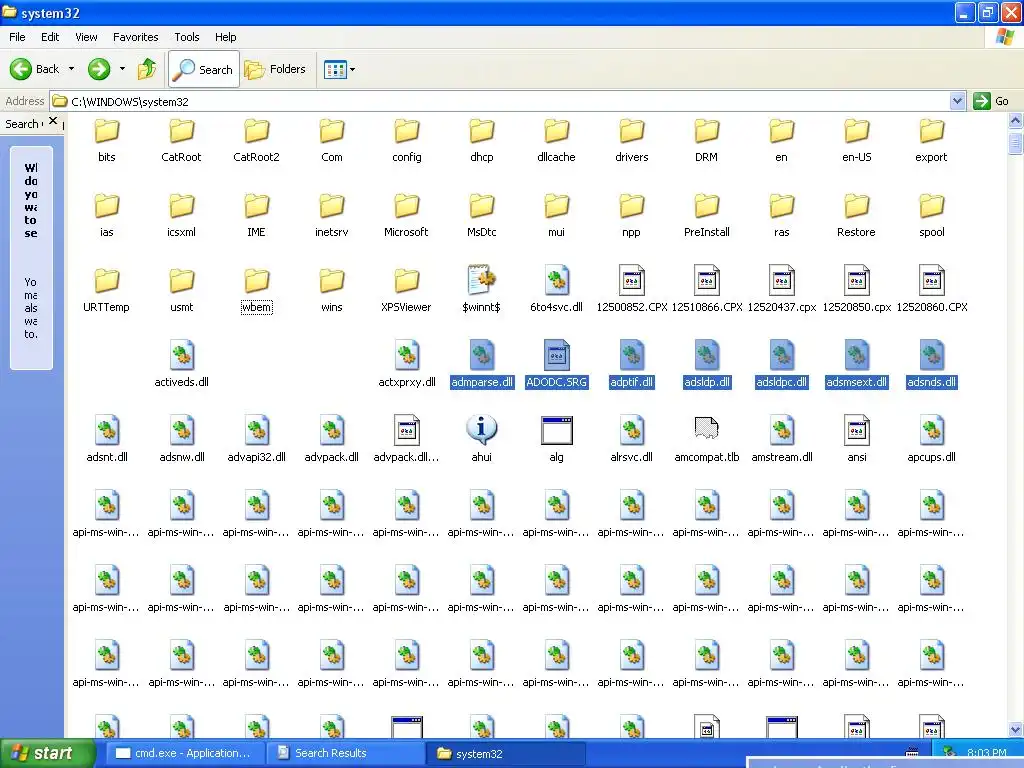Select the PreInstall folder

pos(707,216)
